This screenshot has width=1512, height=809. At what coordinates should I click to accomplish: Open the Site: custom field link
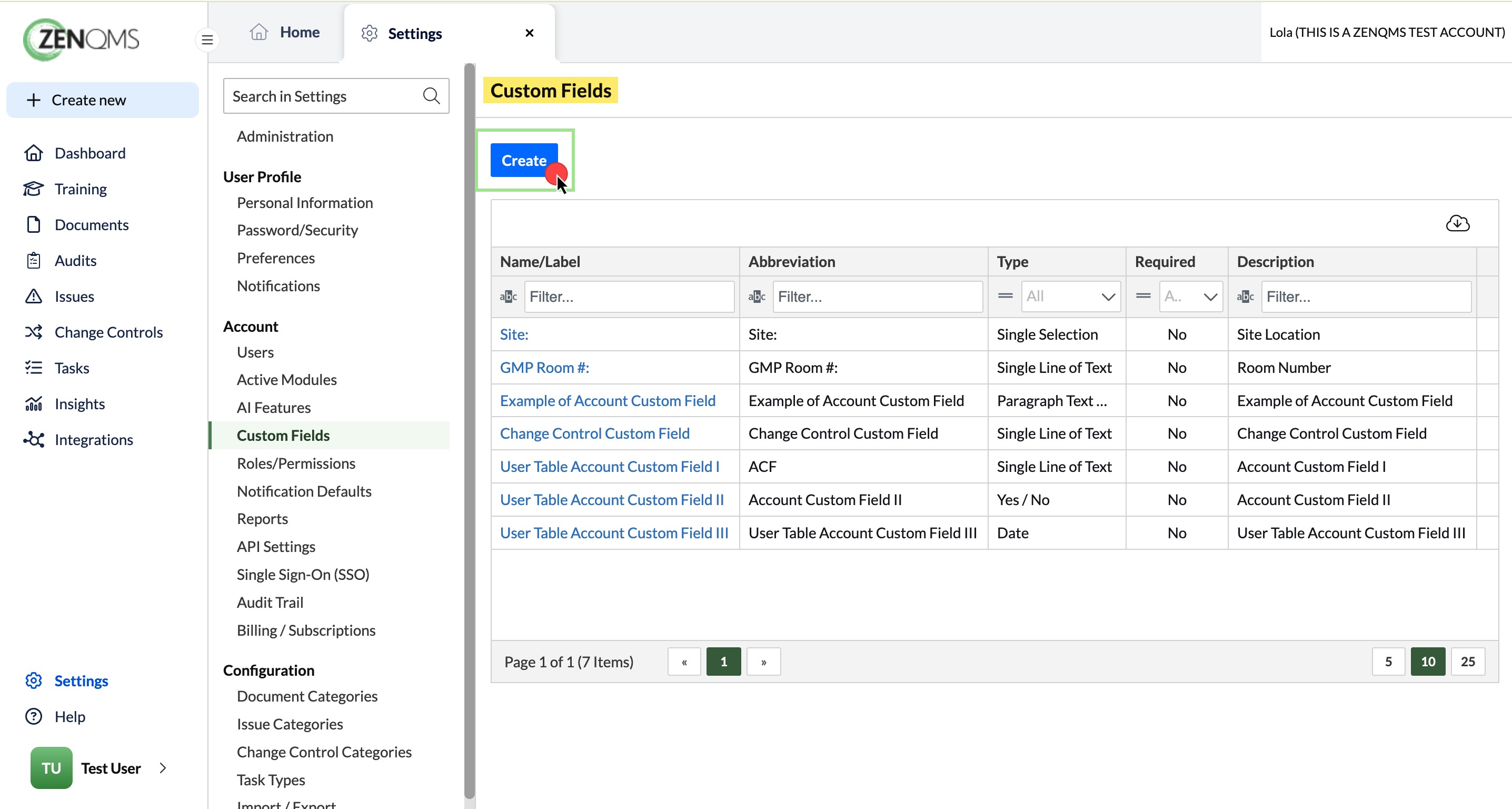click(514, 334)
